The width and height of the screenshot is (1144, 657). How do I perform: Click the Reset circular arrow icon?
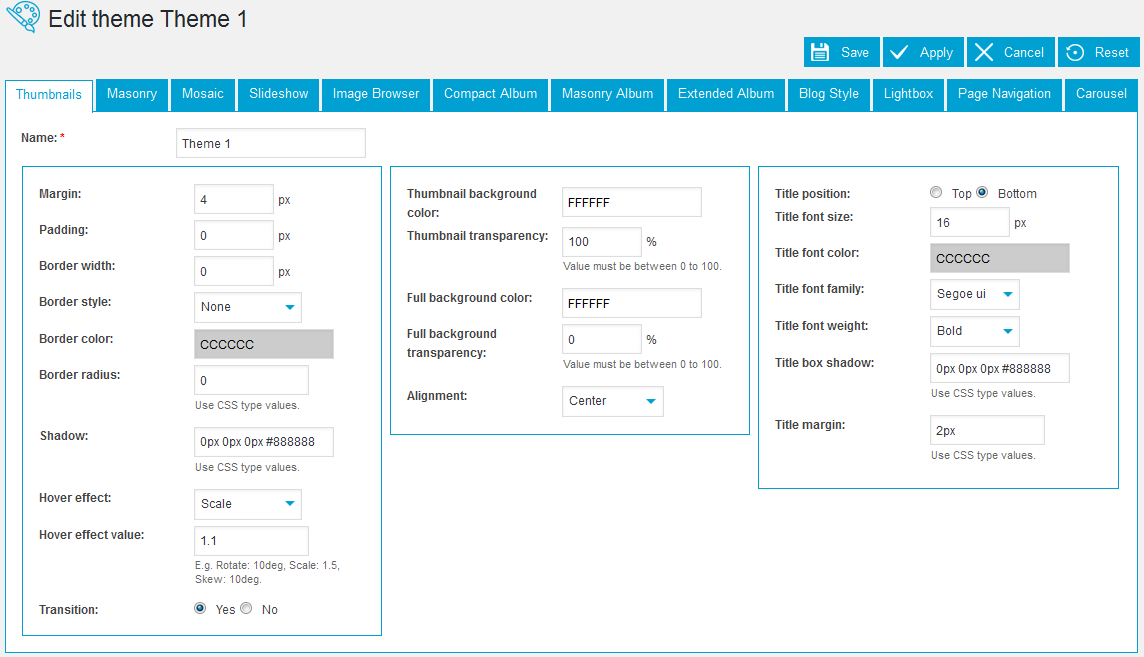tap(1076, 52)
